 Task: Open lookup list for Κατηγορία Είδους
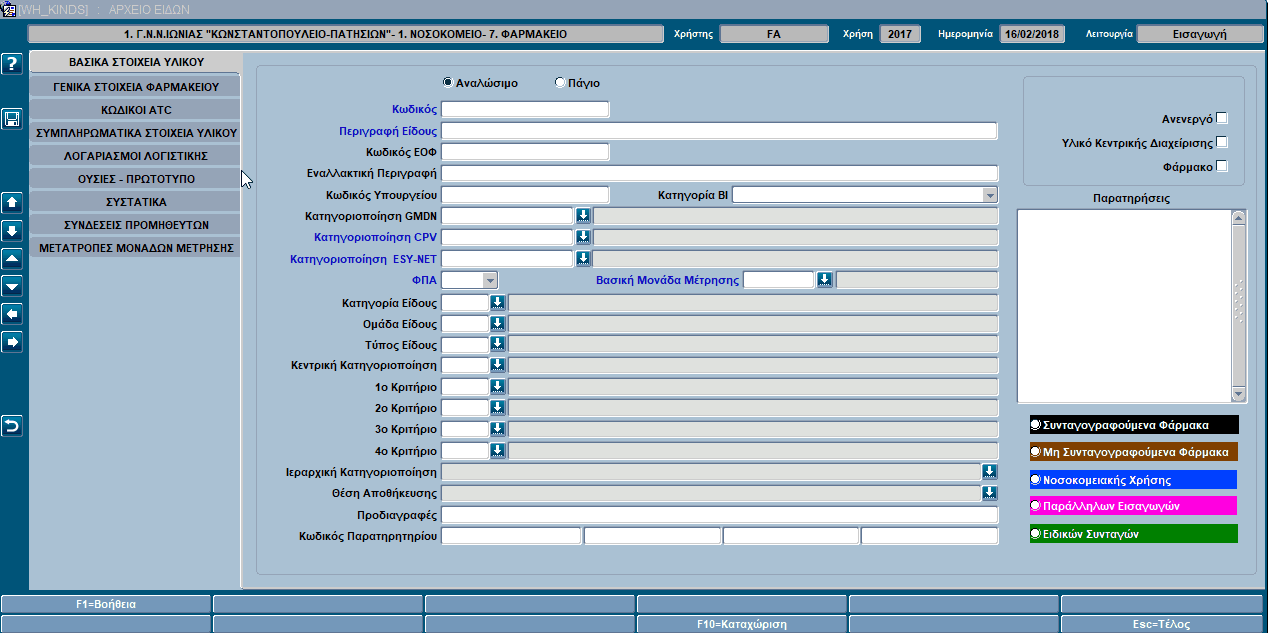(x=498, y=302)
